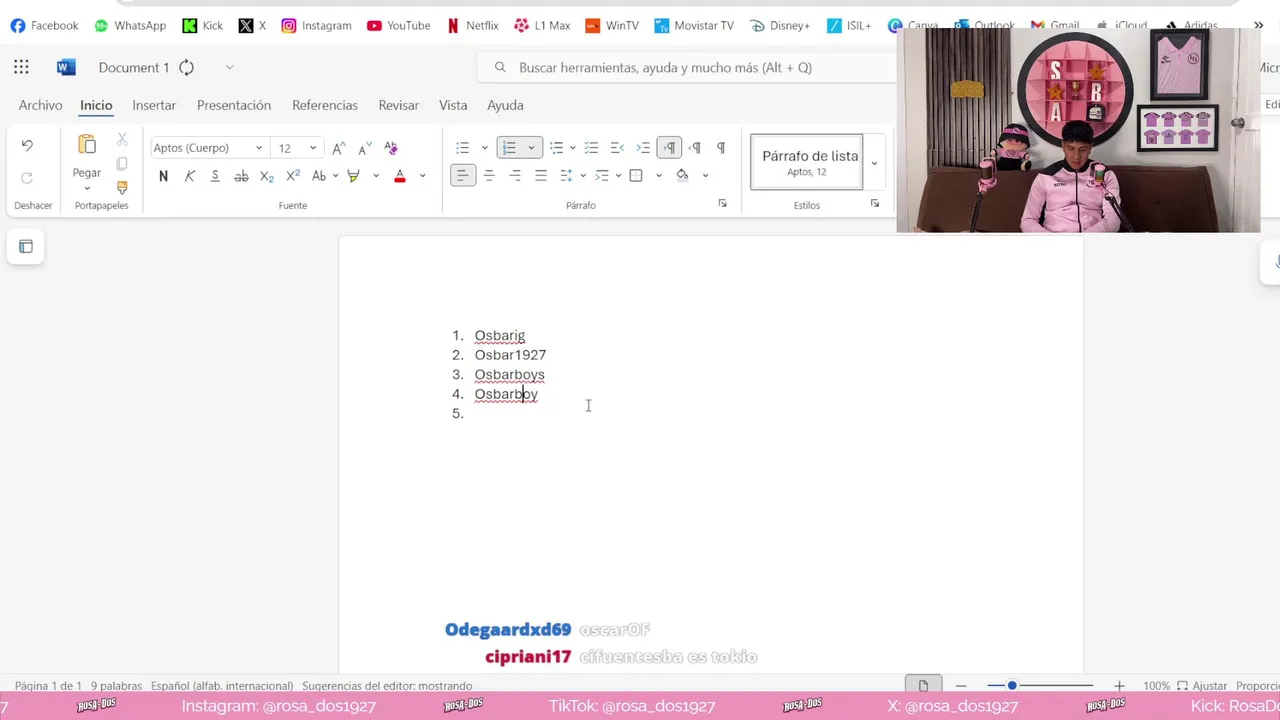Viewport: 1280px width, 720px height.
Task: Click the Ajustar zoom fit button
Action: coord(1202,686)
